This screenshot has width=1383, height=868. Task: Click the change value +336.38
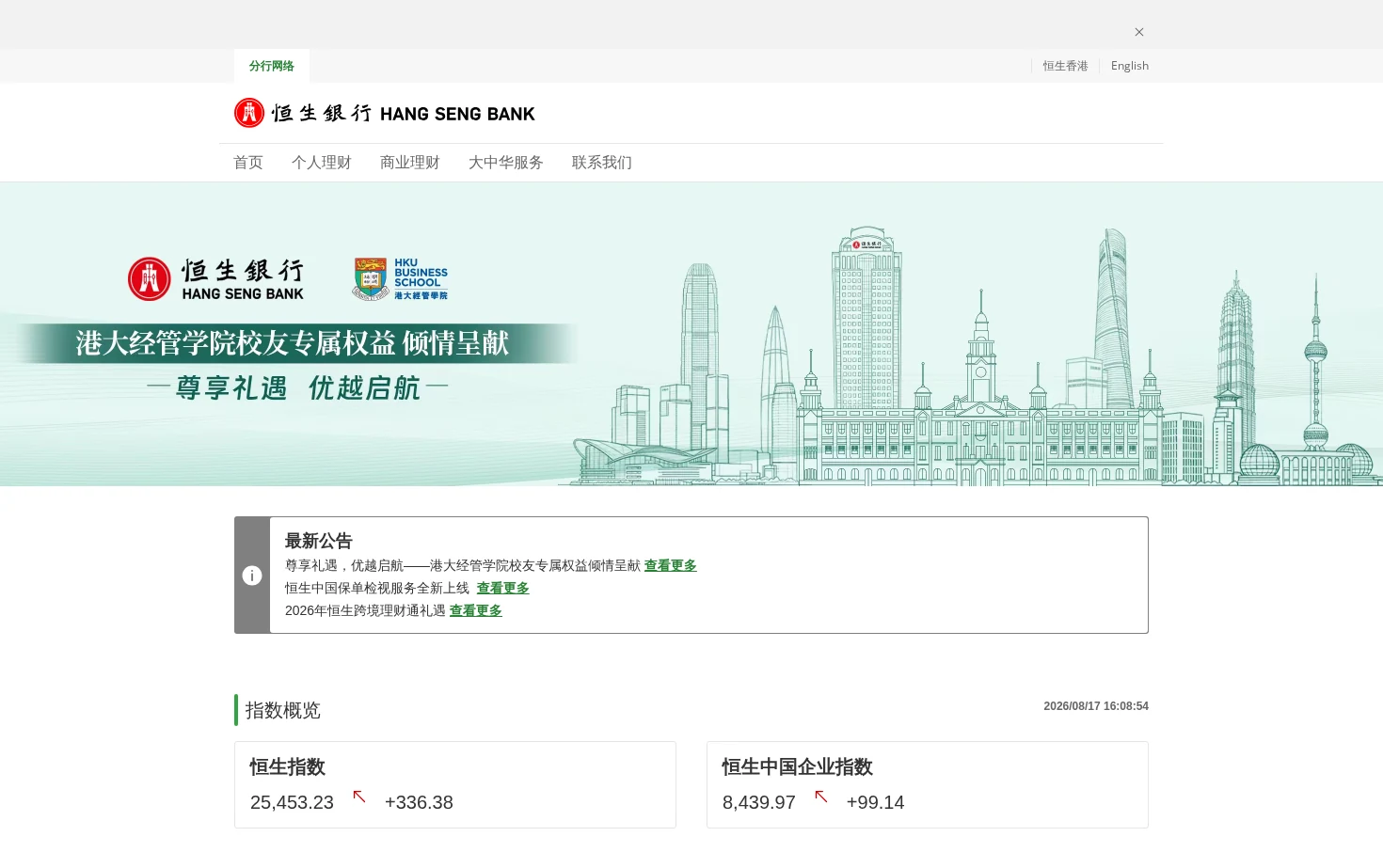(x=419, y=802)
